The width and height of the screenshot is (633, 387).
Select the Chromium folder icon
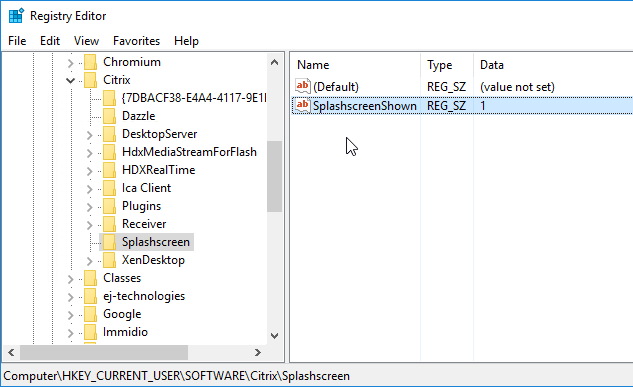point(90,62)
